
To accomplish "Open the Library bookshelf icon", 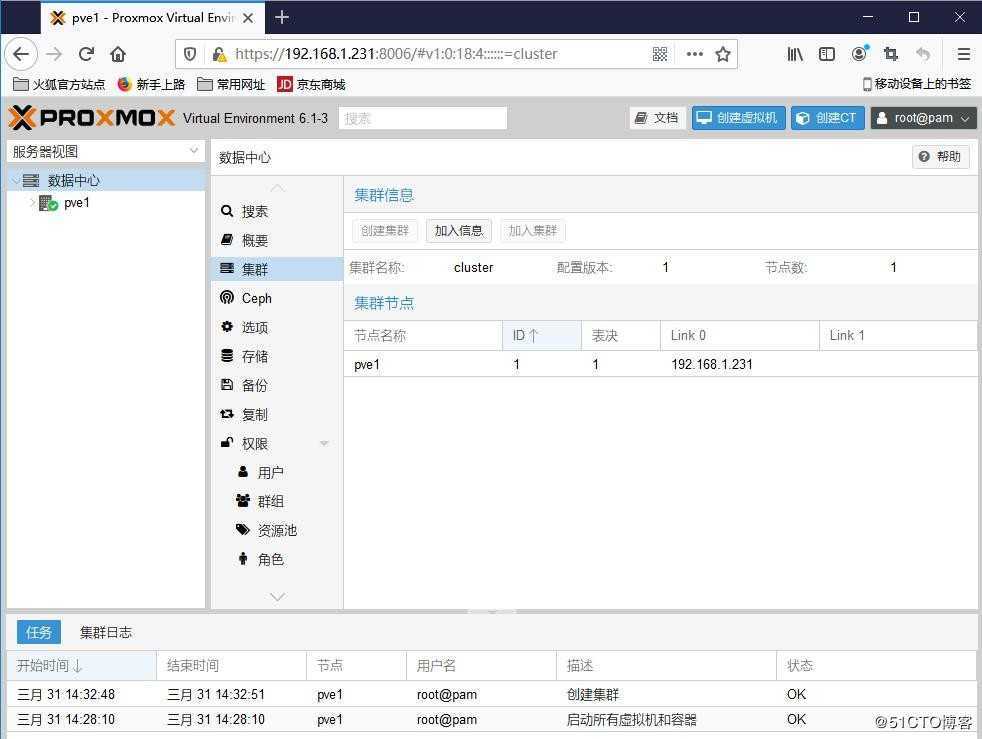I will point(795,54).
